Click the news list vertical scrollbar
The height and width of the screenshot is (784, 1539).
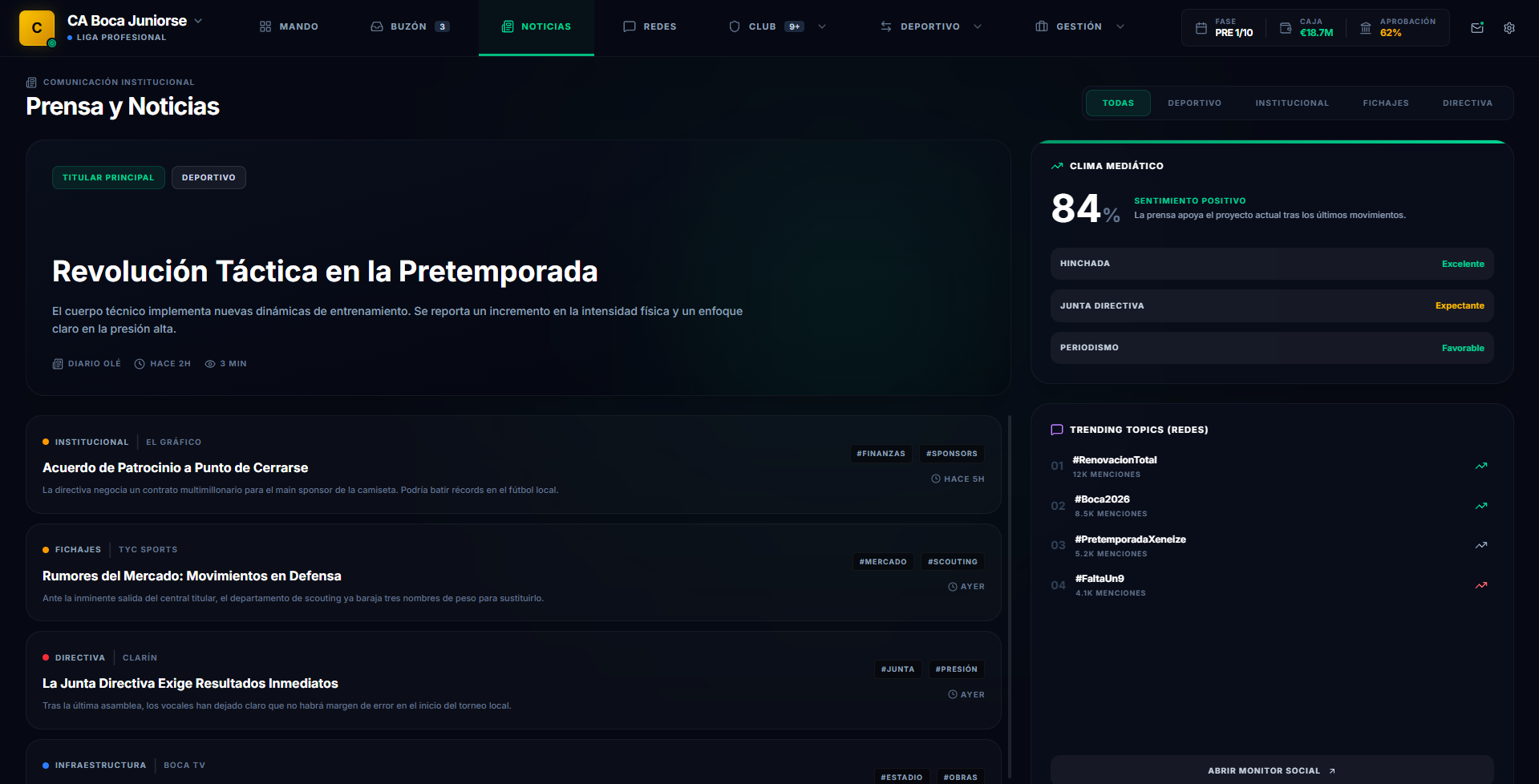[x=1010, y=596]
